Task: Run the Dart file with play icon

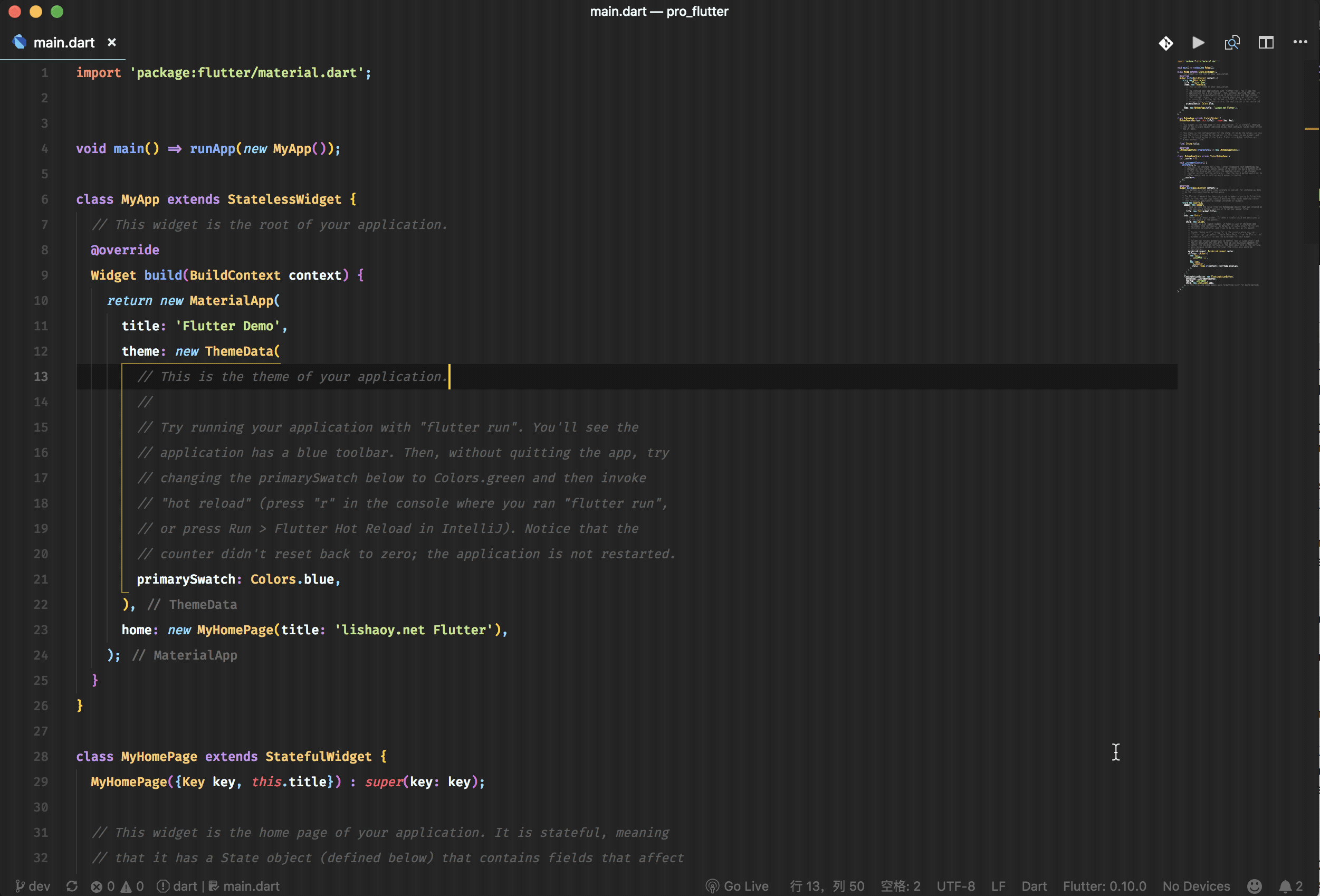Action: click(1199, 43)
